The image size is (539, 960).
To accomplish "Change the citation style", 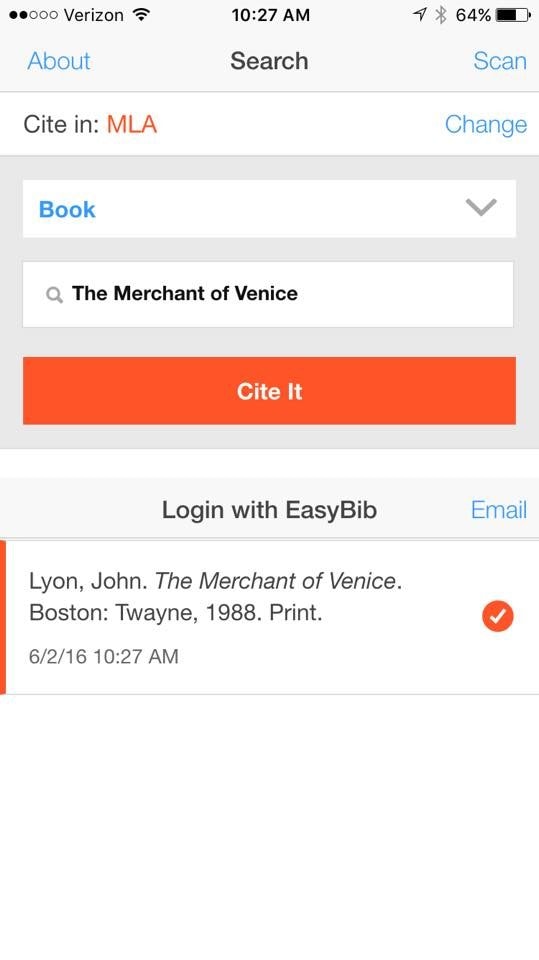I will coord(486,124).
